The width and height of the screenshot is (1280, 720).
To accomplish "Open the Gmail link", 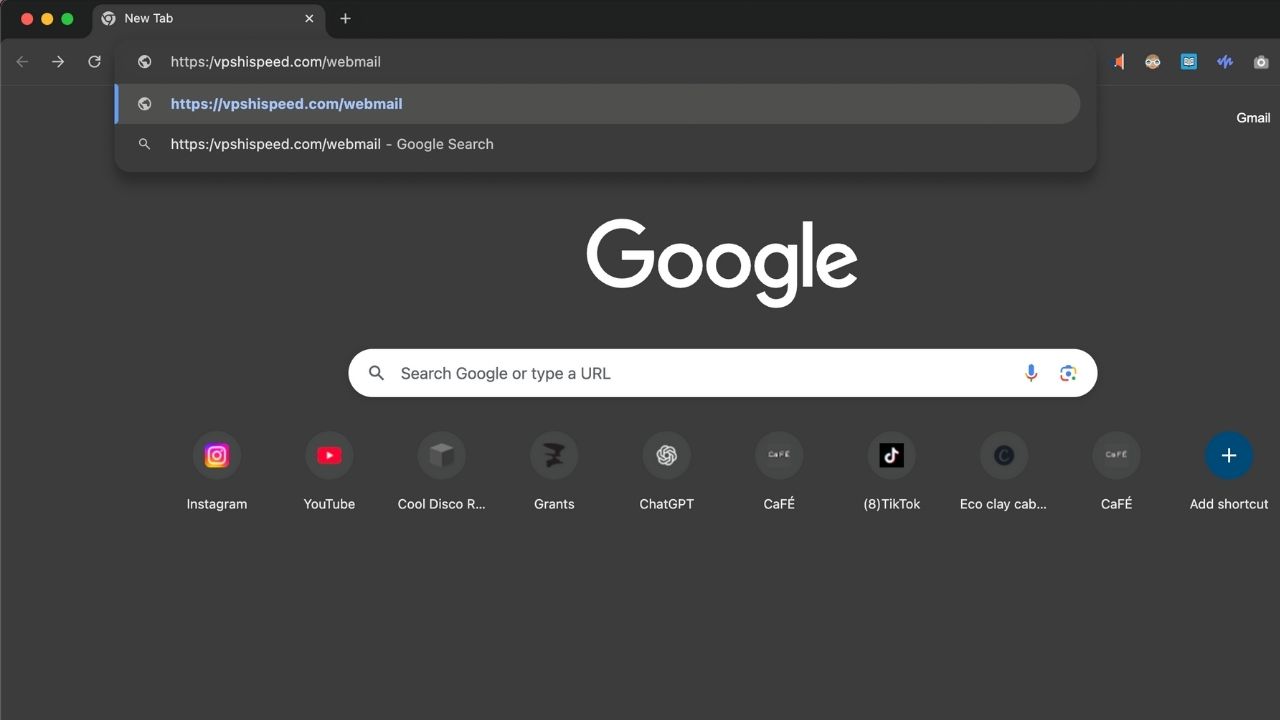I will 1253,118.
